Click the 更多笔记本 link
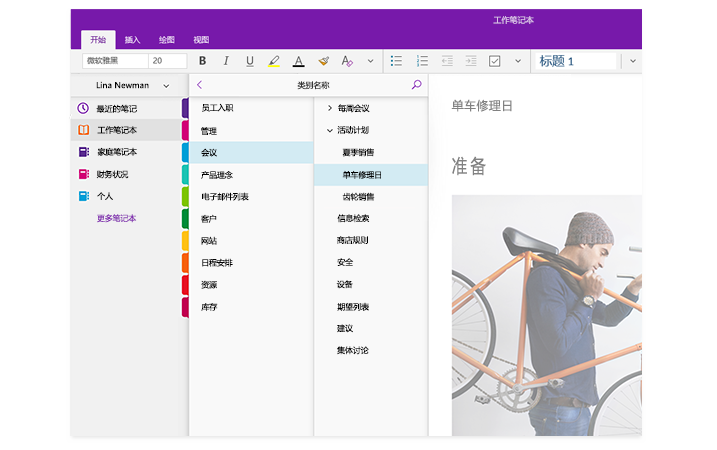The width and height of the screenshot is (717, 450). pyautogui.click(x=116, y=218)
